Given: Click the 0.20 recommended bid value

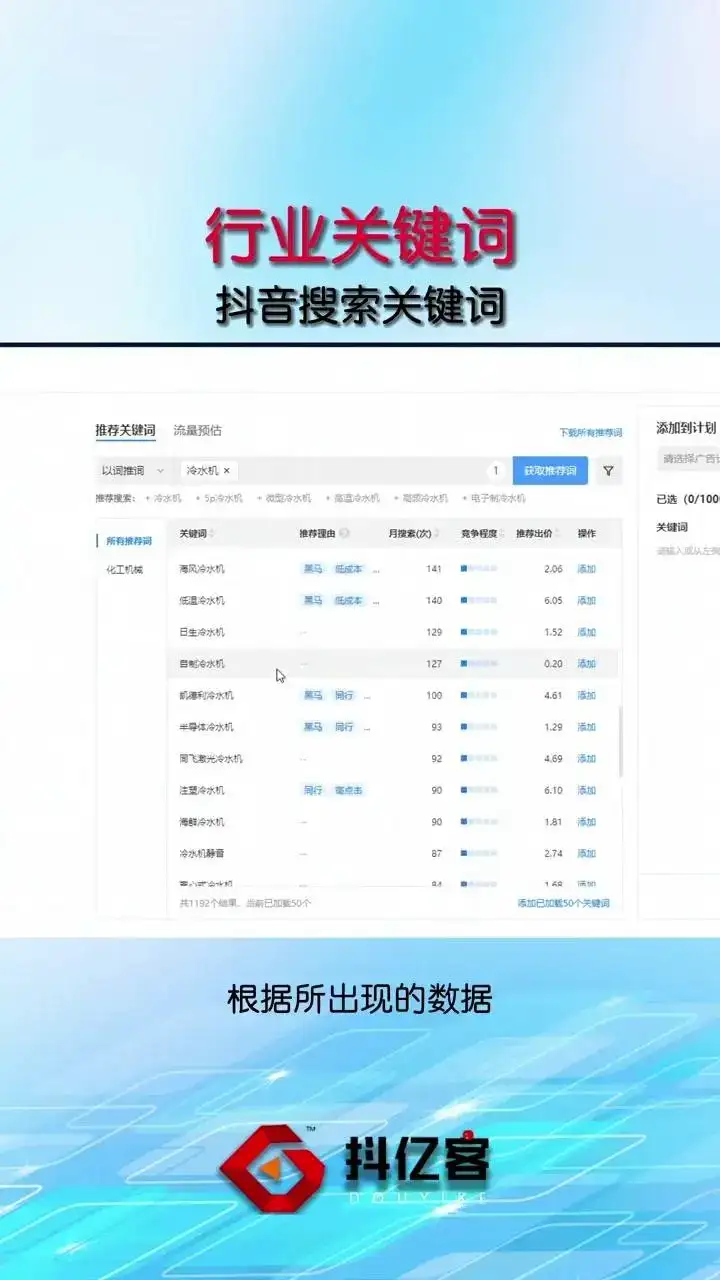Looking at the screenshot, I should coord(553,664).
